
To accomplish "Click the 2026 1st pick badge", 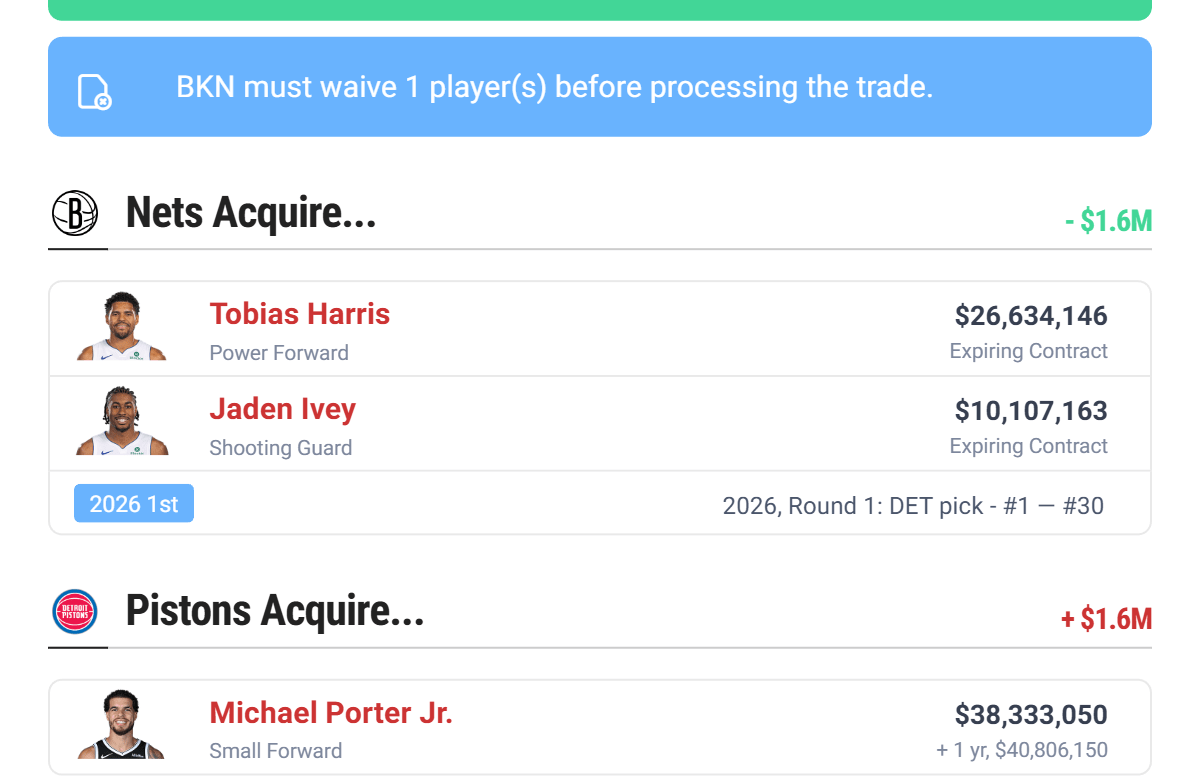I will click(134, 504).
